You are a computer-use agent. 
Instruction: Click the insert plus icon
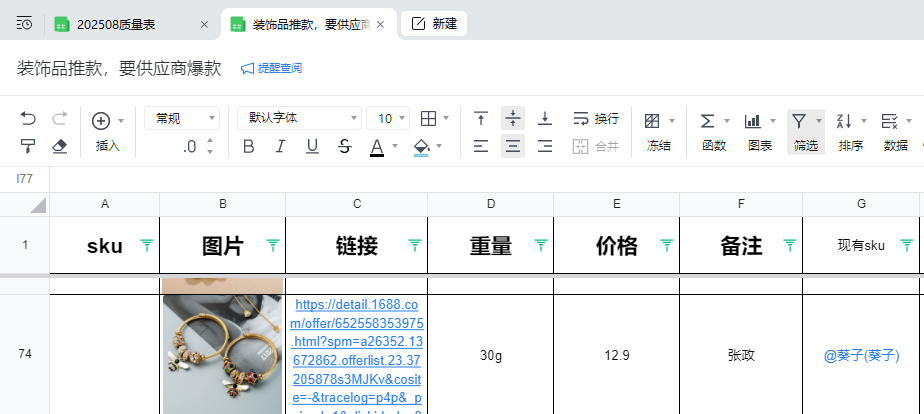[x=101, y=121]
